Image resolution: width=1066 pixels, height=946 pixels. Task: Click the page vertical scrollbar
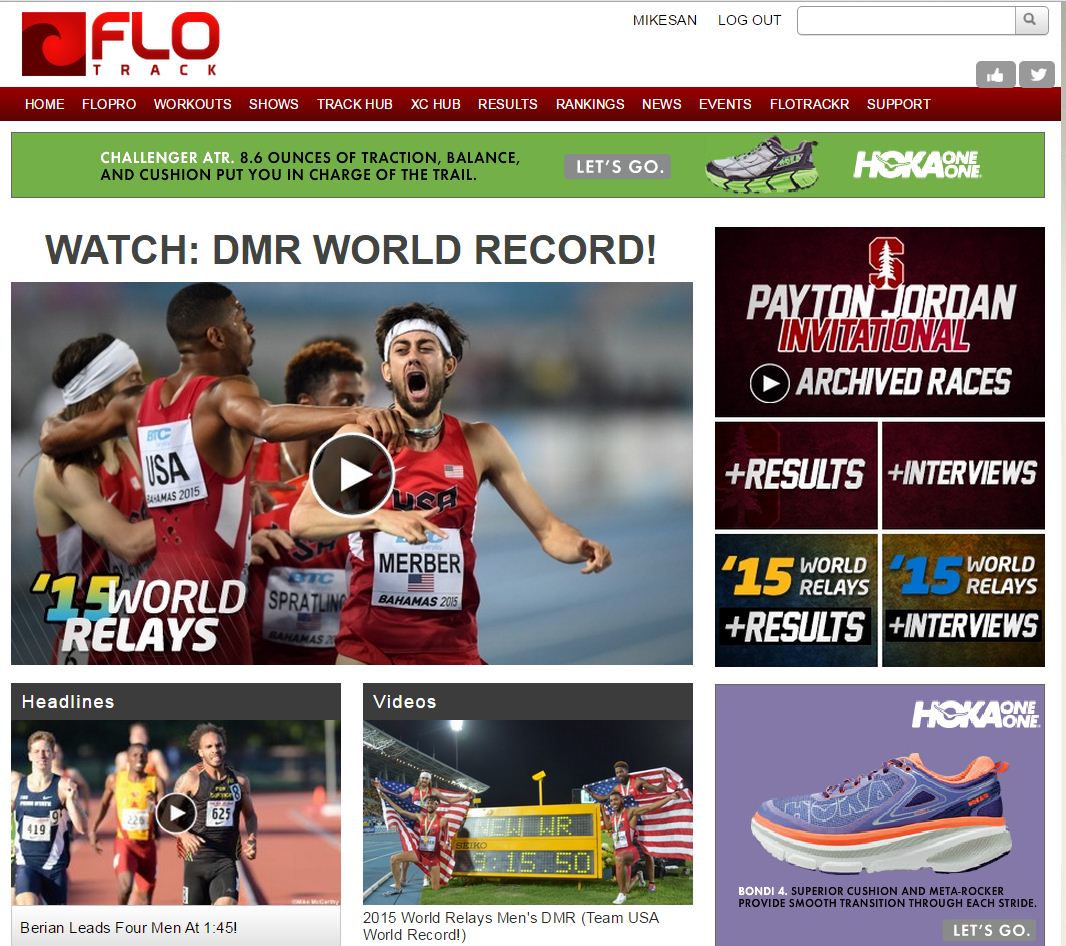[x=1061, y=473]
